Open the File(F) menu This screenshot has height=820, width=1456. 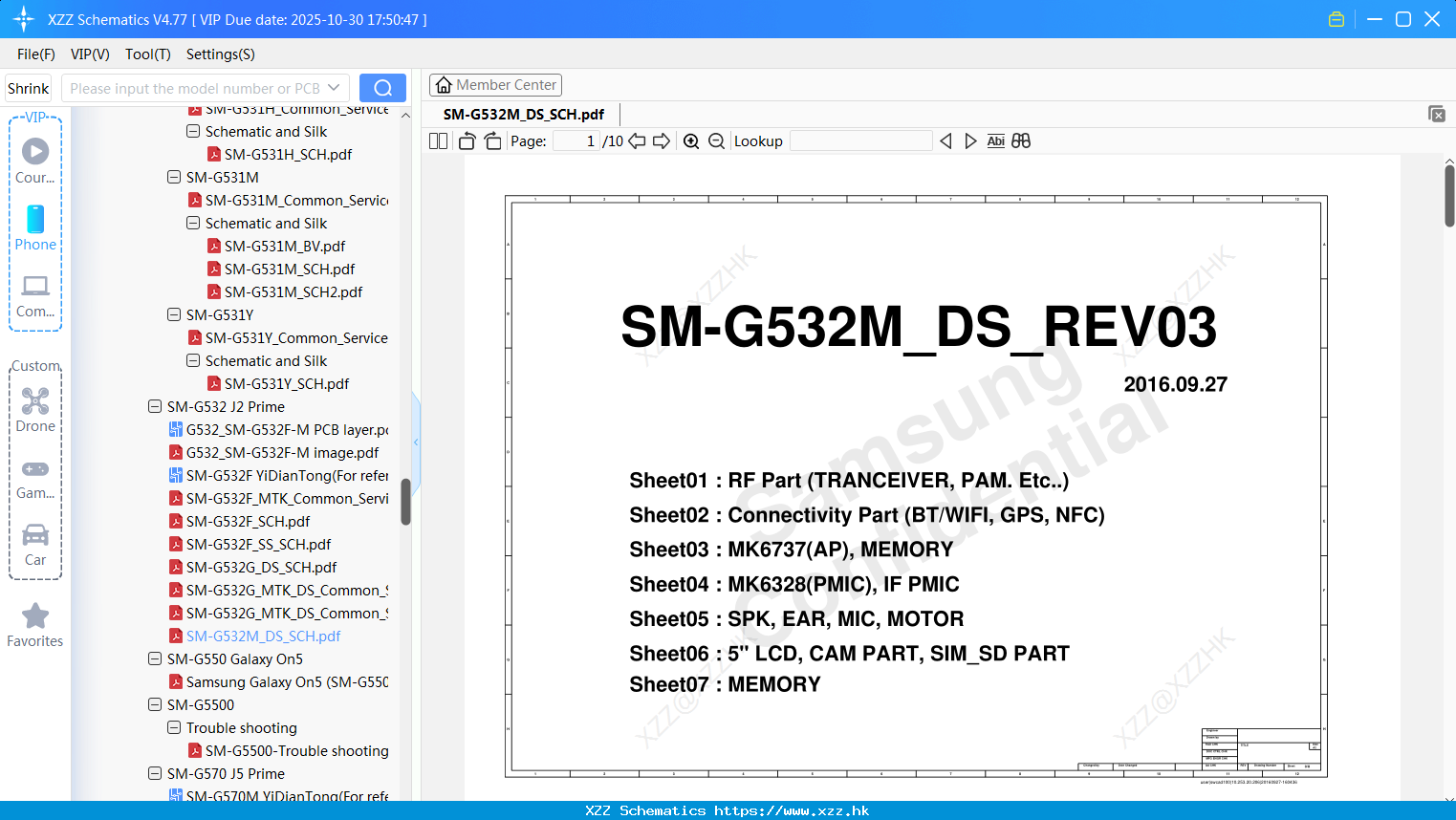(x=35, y=54)
